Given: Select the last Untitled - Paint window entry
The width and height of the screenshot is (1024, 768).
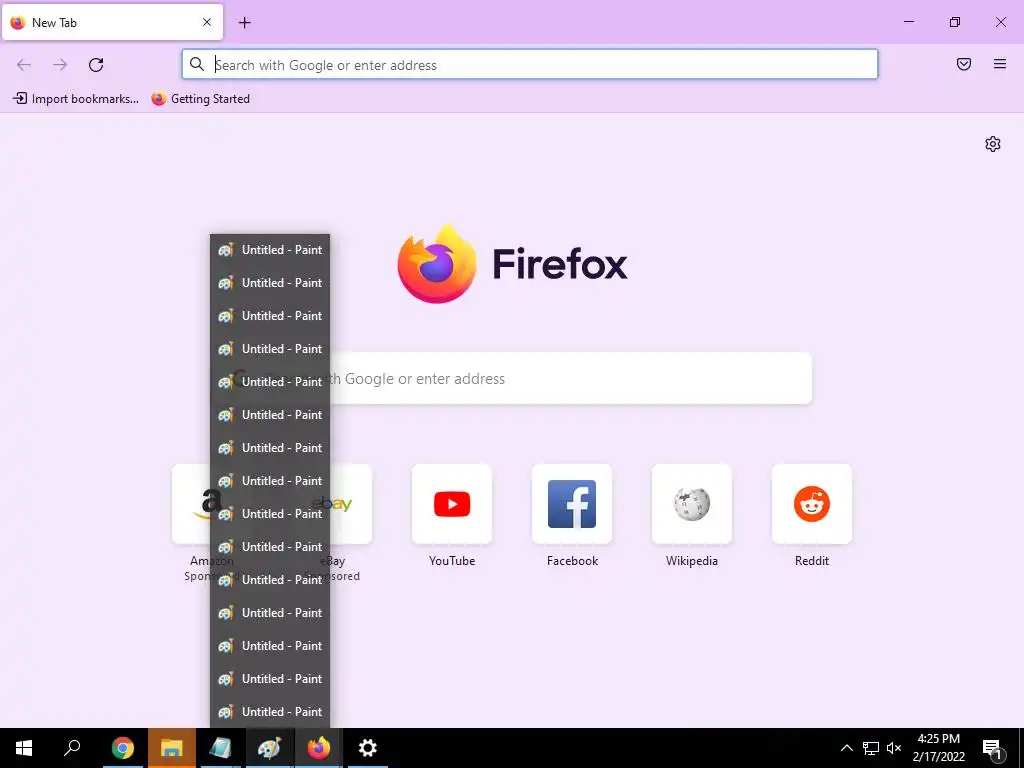Looking at the screenshot, I should pos(270,712).
